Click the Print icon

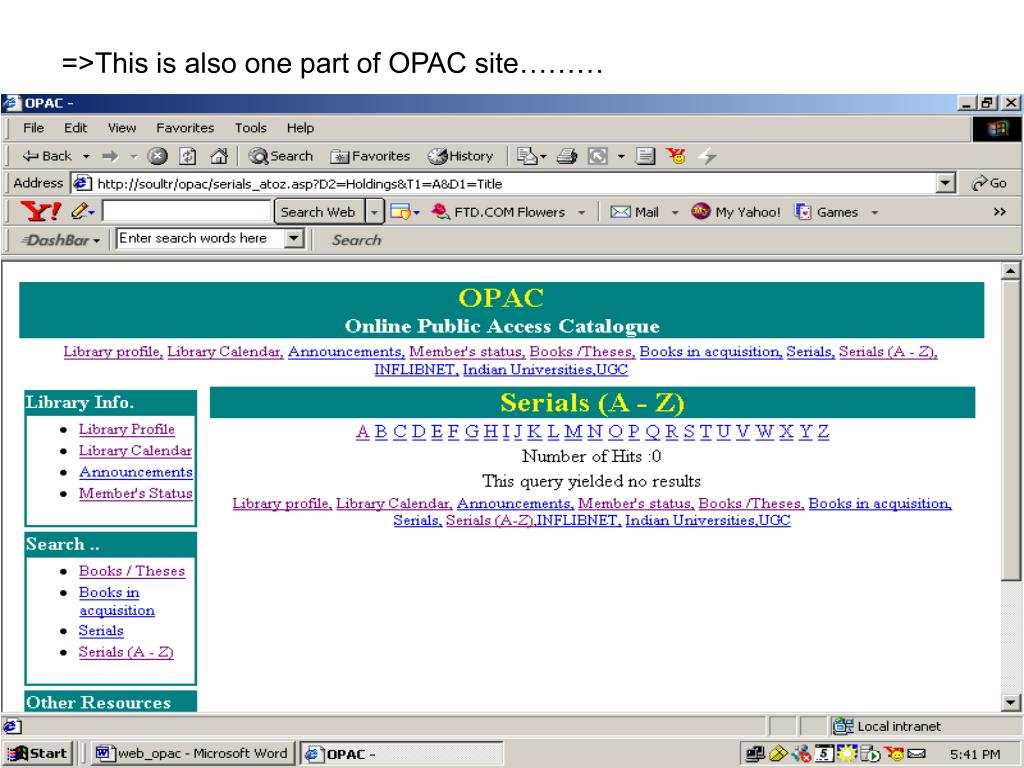click(x=567, y=156)
